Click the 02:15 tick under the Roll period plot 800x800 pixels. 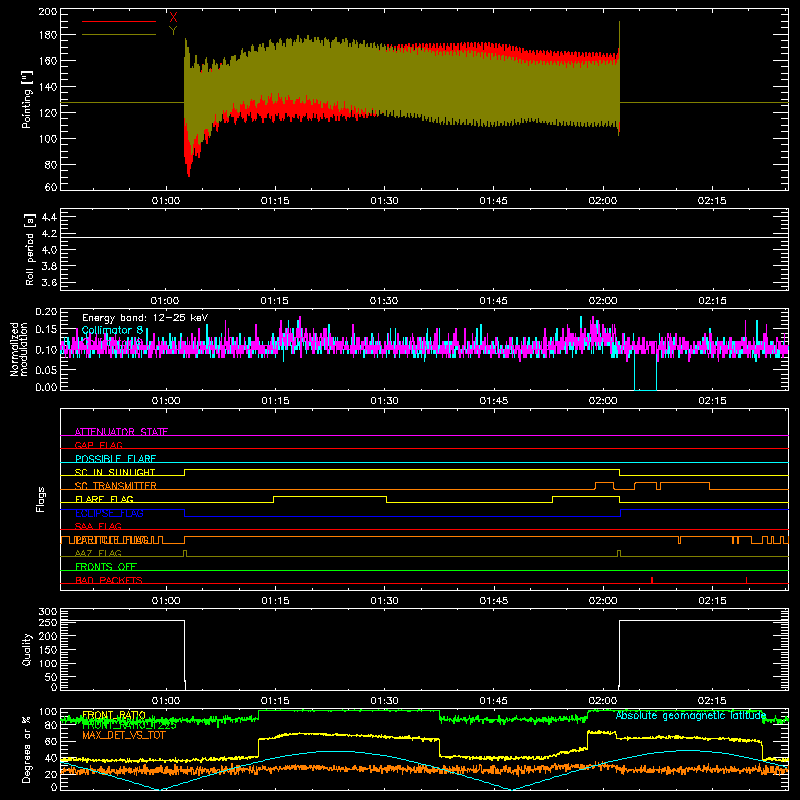712,301
